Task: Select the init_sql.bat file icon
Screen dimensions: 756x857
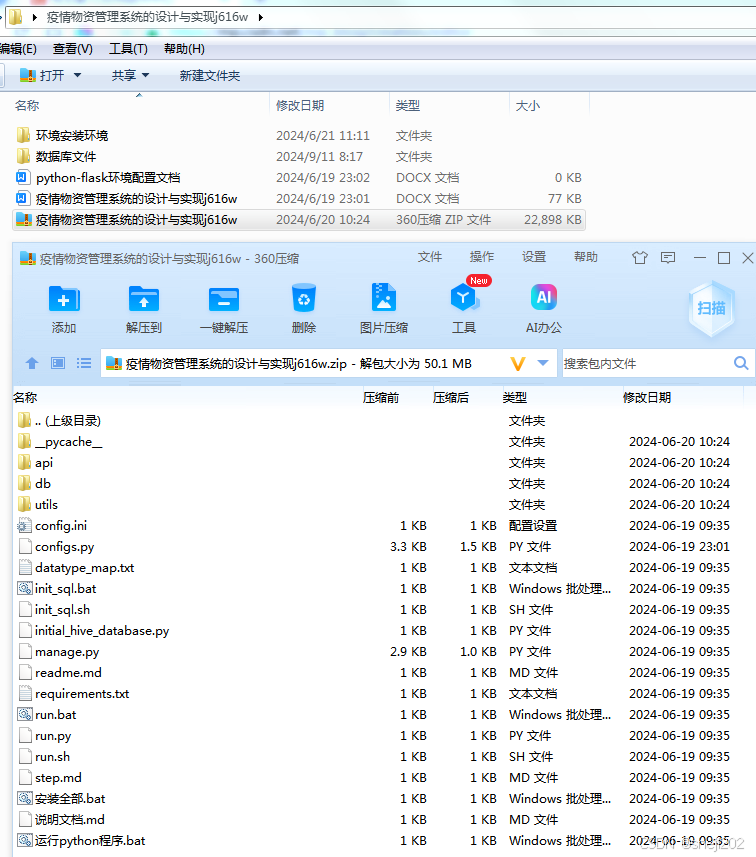Action: coord(25,588)
